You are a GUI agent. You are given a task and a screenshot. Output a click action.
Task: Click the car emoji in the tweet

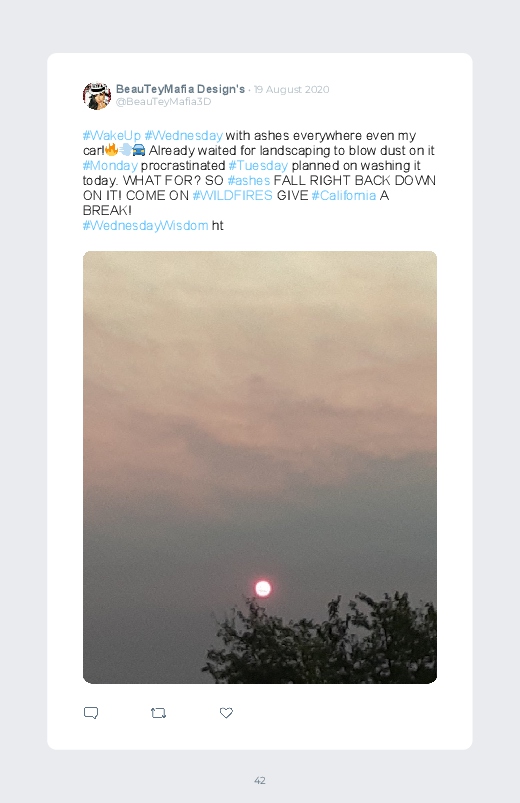pos(139,150)
